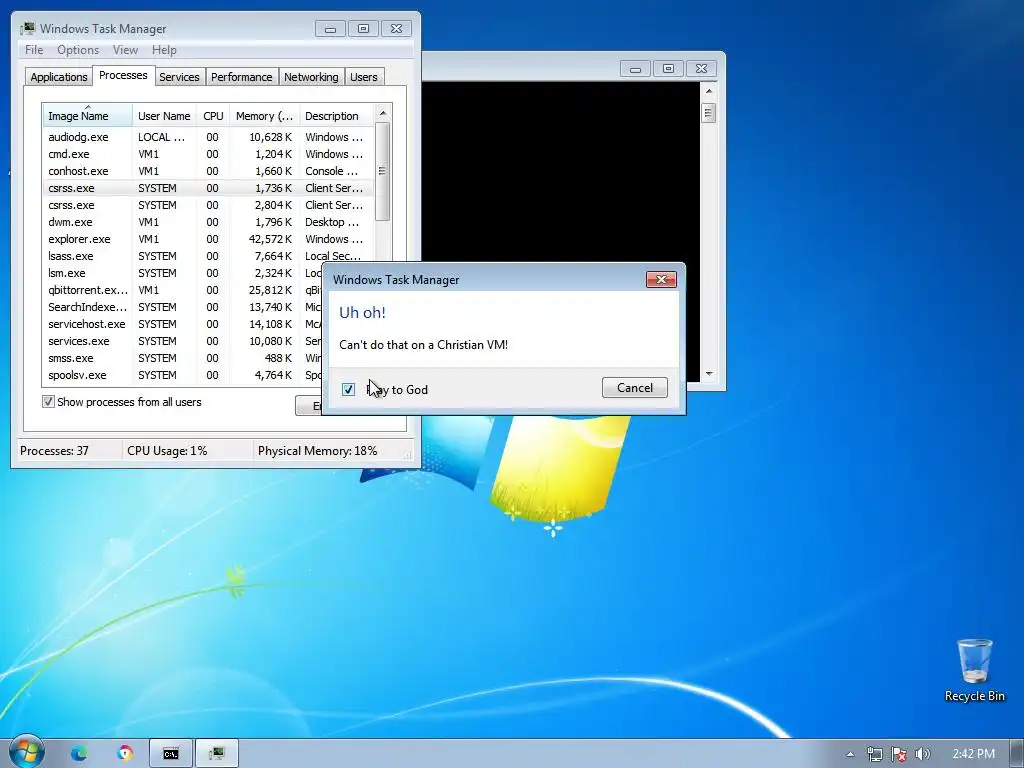Viewport: 1024px width, 768px height.
Task: Switch to the Processes tab
Action: tap(123, 75)
